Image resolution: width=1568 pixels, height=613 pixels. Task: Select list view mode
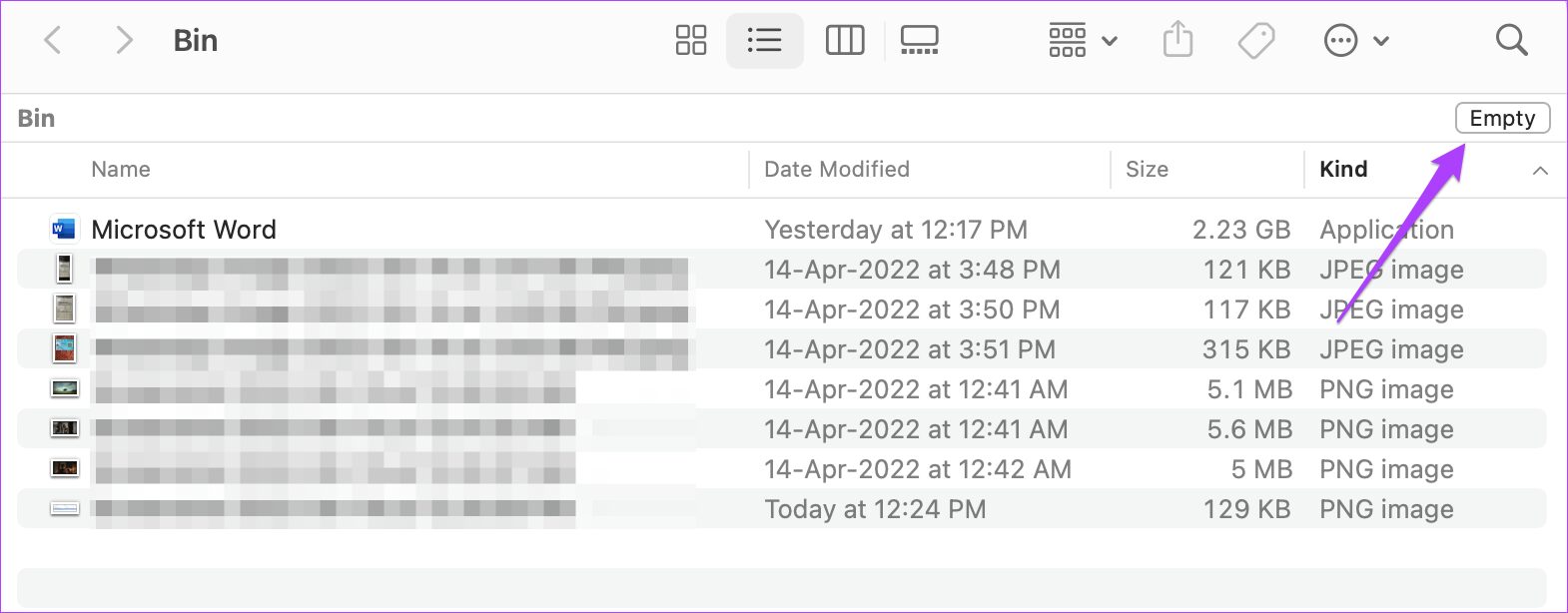[x=764, y=41]
